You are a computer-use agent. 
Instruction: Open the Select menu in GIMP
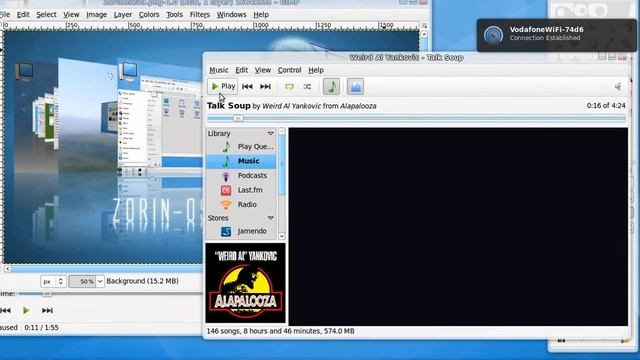click(x=47, y=15)
